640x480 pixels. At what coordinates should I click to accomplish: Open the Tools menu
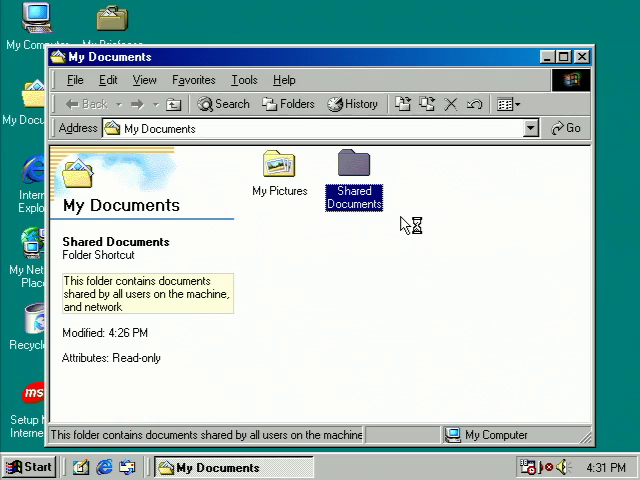coord(244,80)
